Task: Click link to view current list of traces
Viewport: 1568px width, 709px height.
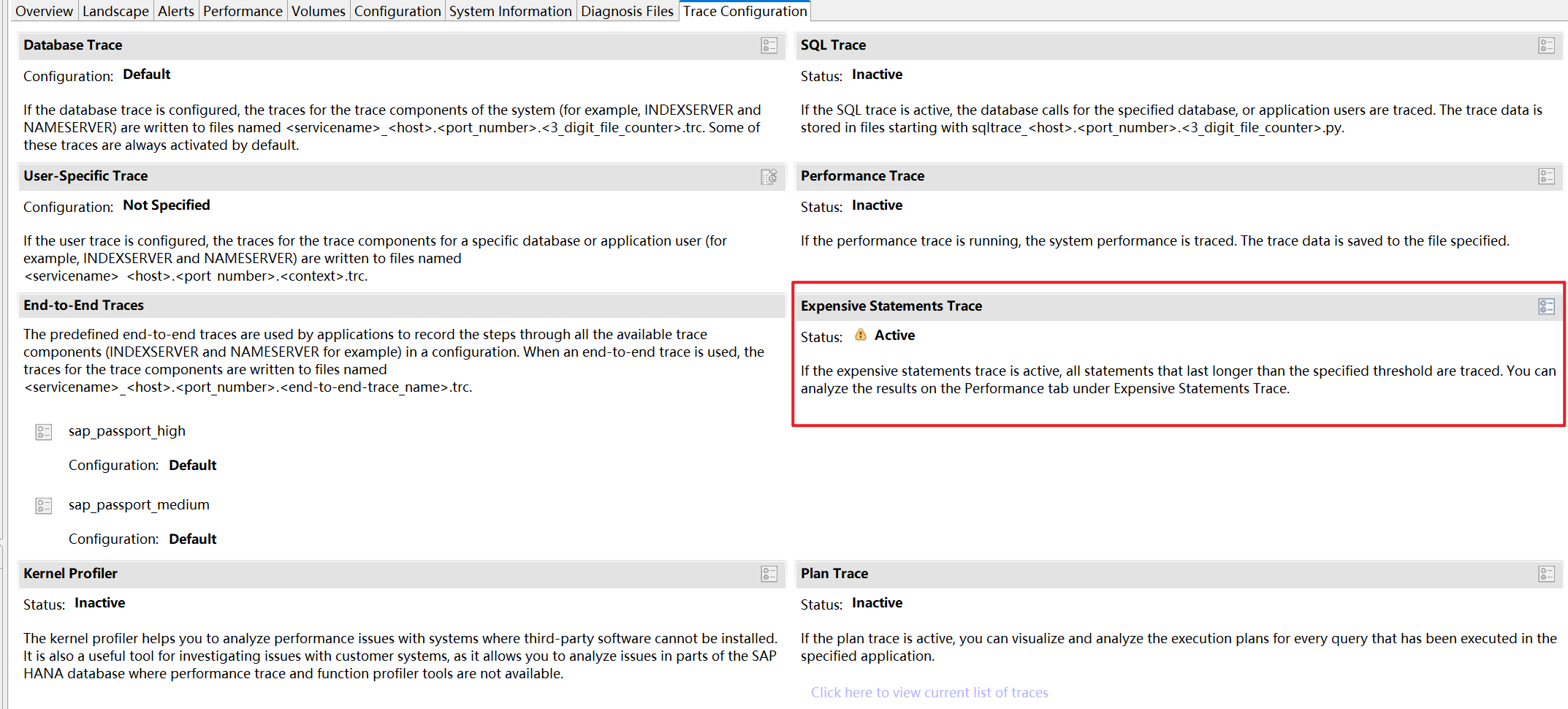Action: (929, 692)
